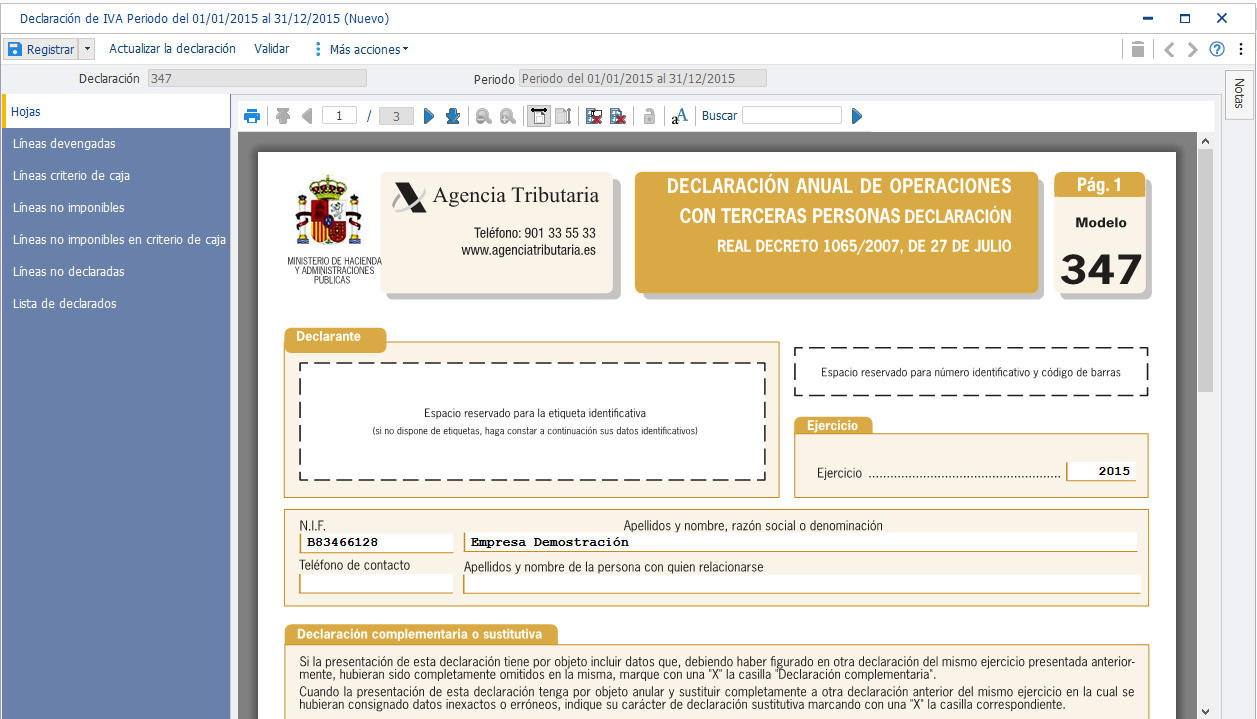Viewport: 1257px width, 719px height.
Task: Click first grid-with-red-X toolbar icon
Action: (594, 116)
